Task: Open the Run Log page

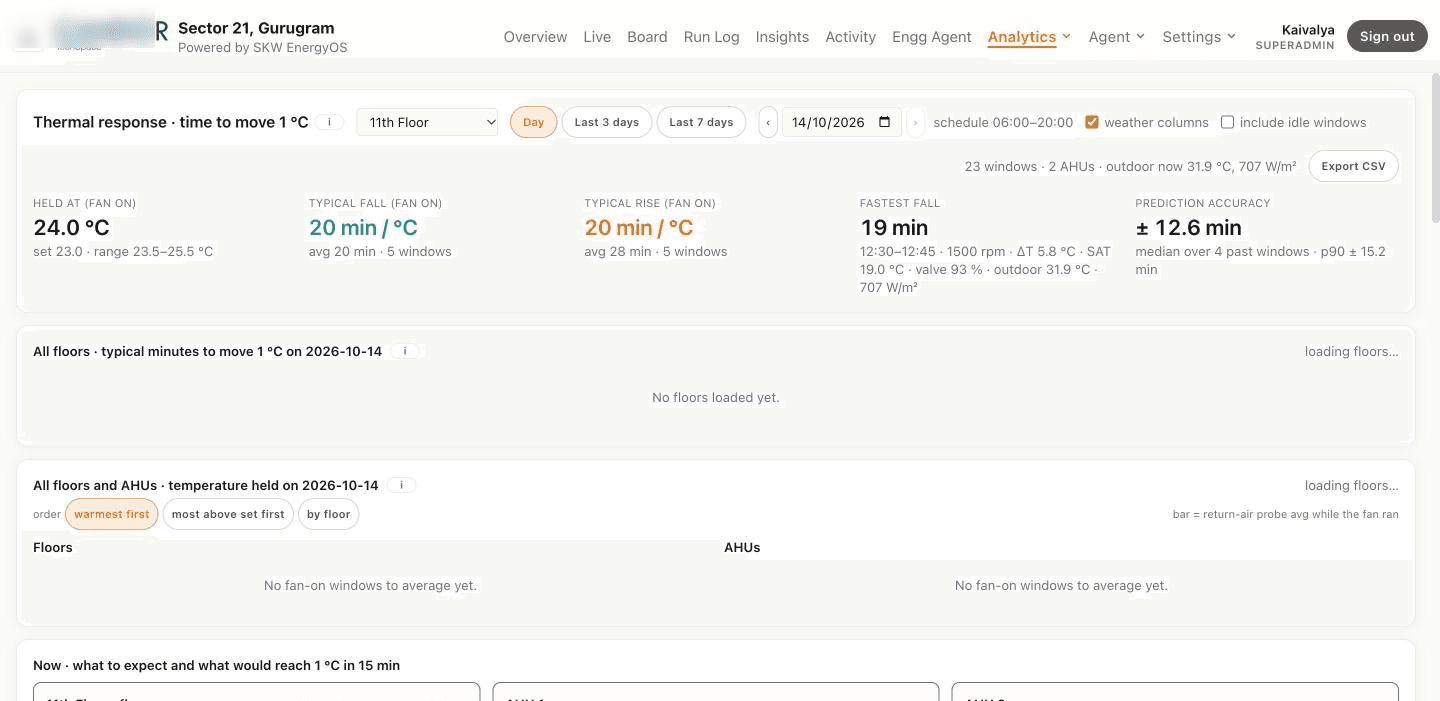Action: click(x=711, y=37)
